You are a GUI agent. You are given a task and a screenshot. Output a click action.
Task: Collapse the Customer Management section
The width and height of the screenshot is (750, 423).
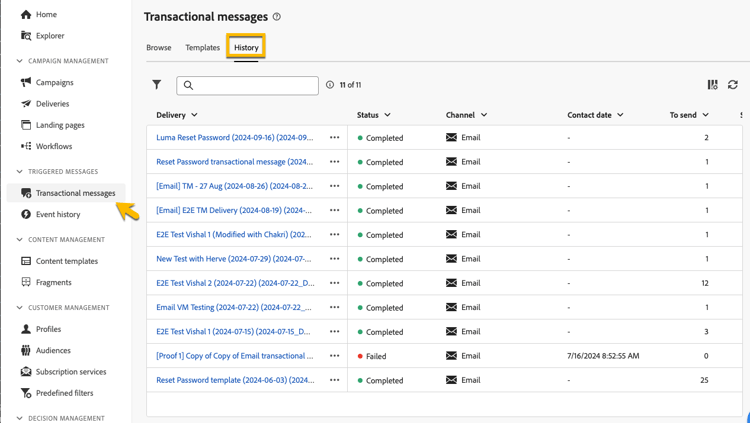coord(20,308)
